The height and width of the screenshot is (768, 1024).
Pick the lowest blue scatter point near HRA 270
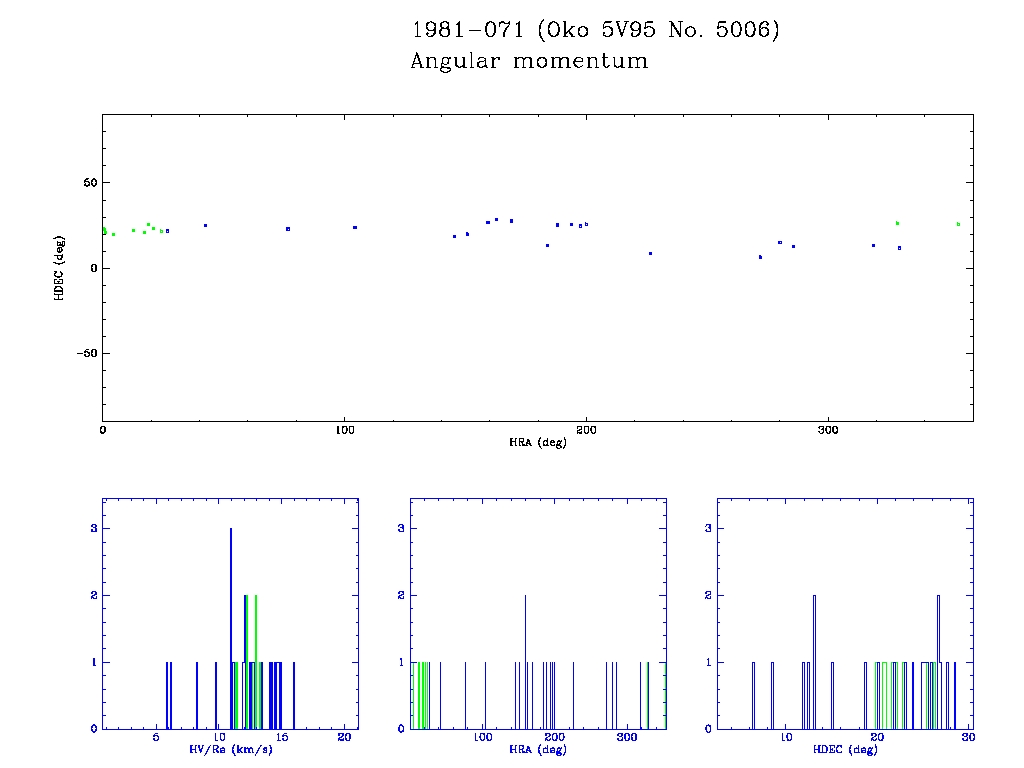coord(760,257)
